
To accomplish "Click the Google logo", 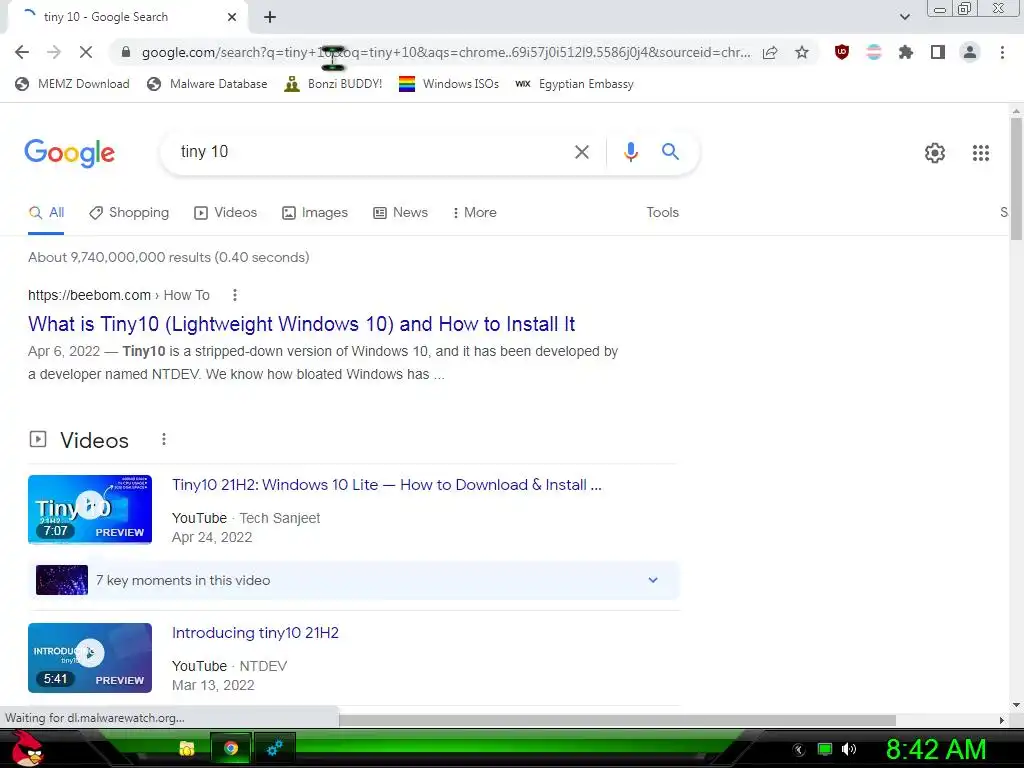I will click(69, 153).
